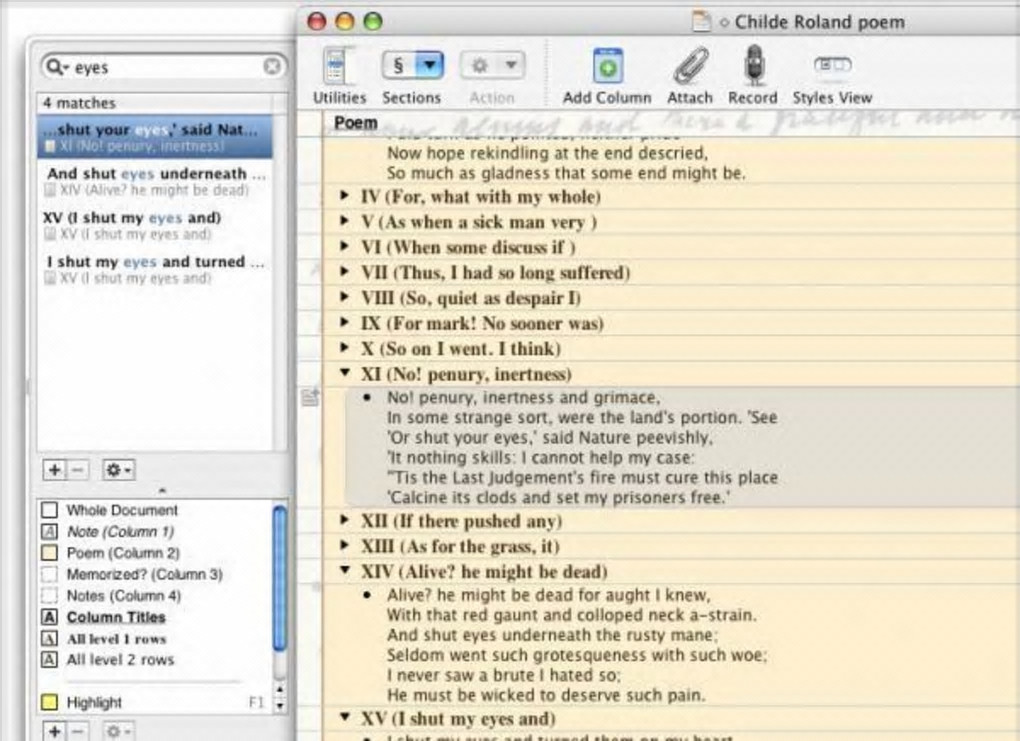Image resolution: width=1020 pixels, height=741 pixels.
Task: Select All level 2 rows style
Action: 120,660
